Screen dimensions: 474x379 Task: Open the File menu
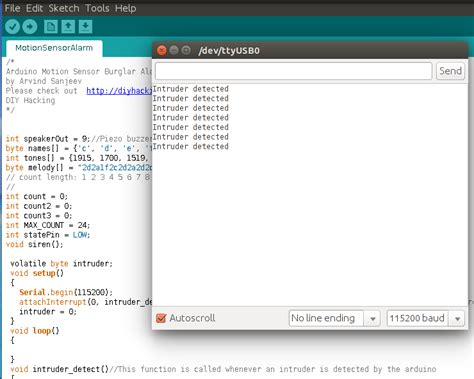[12, 8]
